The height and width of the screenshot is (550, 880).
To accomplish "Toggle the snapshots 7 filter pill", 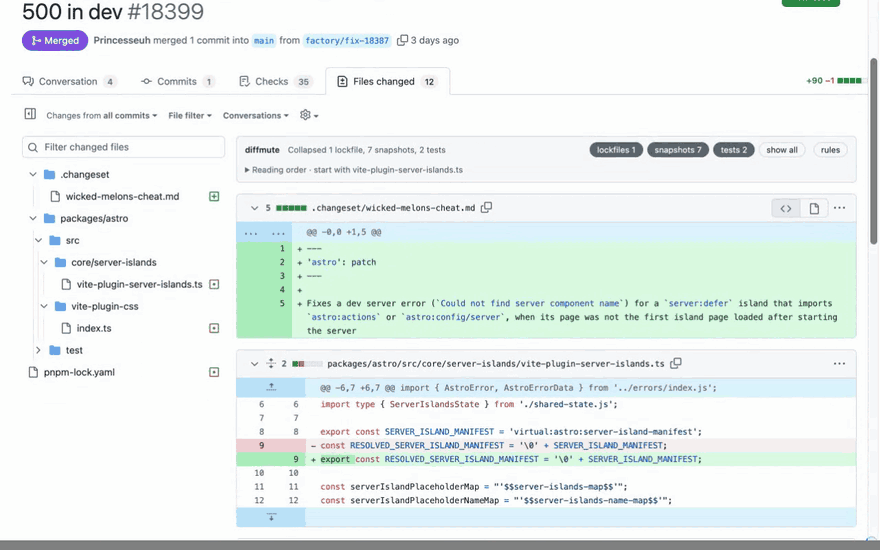I will (x=677, y=150).
